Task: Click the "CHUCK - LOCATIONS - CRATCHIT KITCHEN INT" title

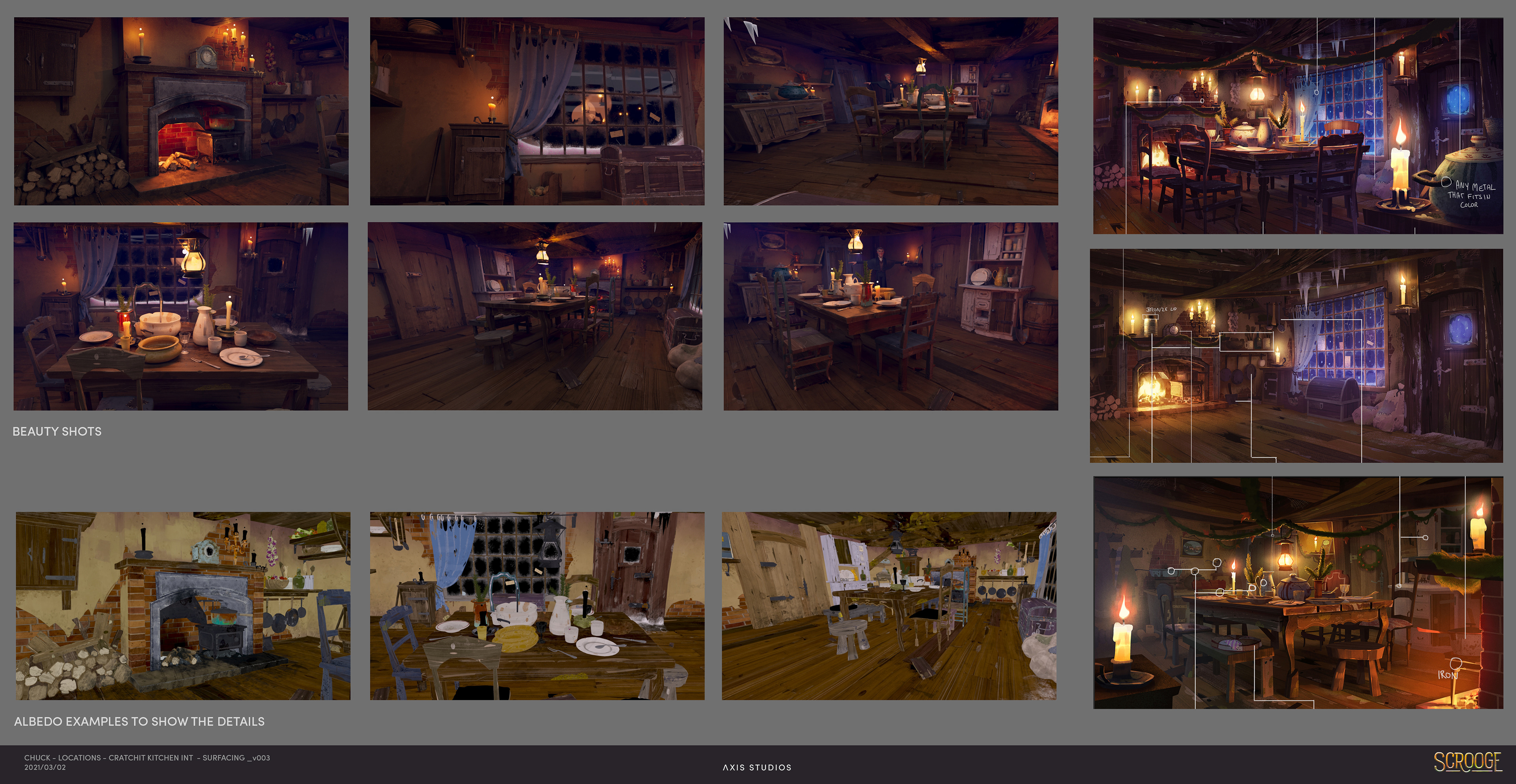Action: [x=109, y=758]
